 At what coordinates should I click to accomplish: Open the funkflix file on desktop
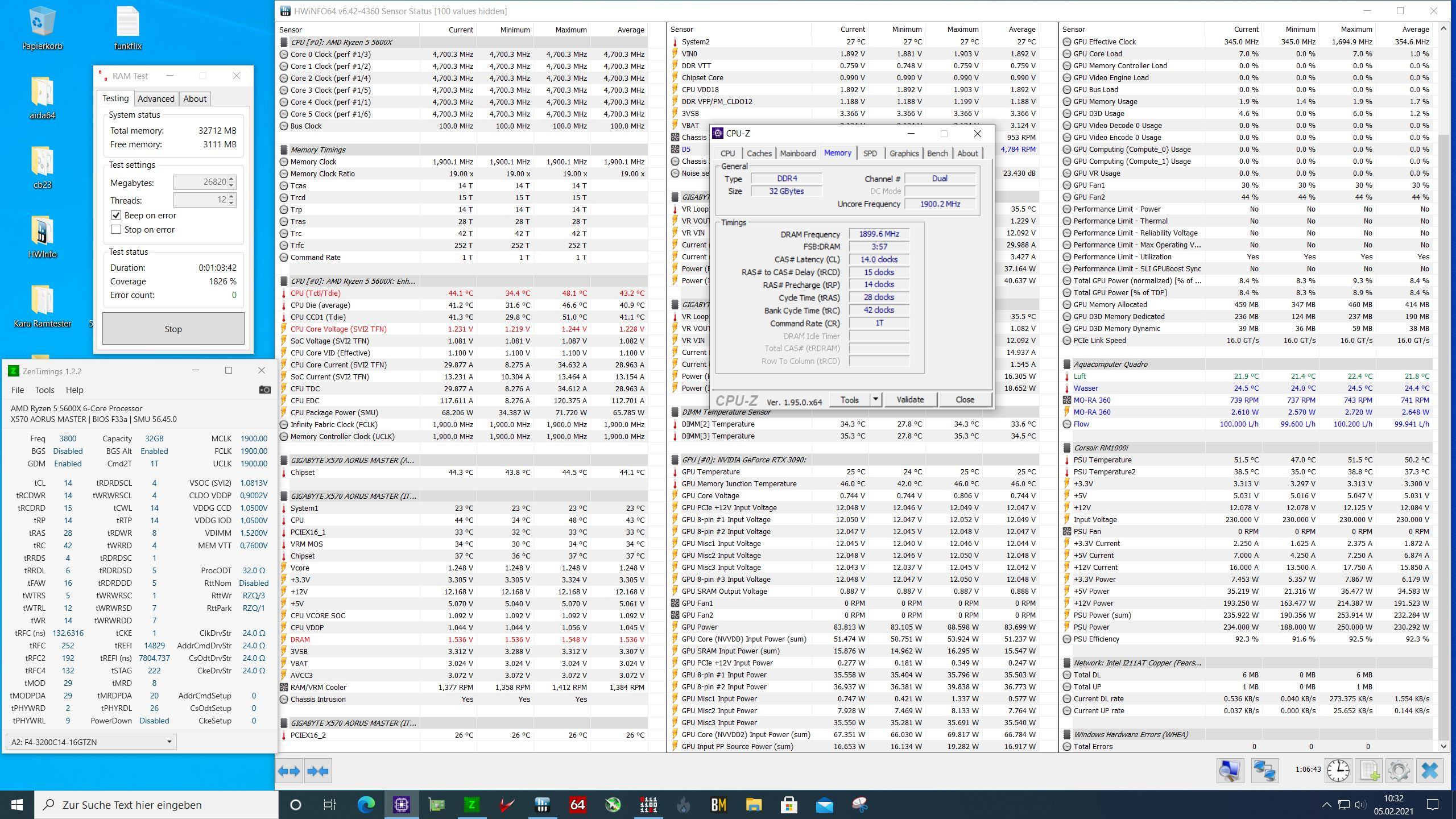(x=127, y=28)
